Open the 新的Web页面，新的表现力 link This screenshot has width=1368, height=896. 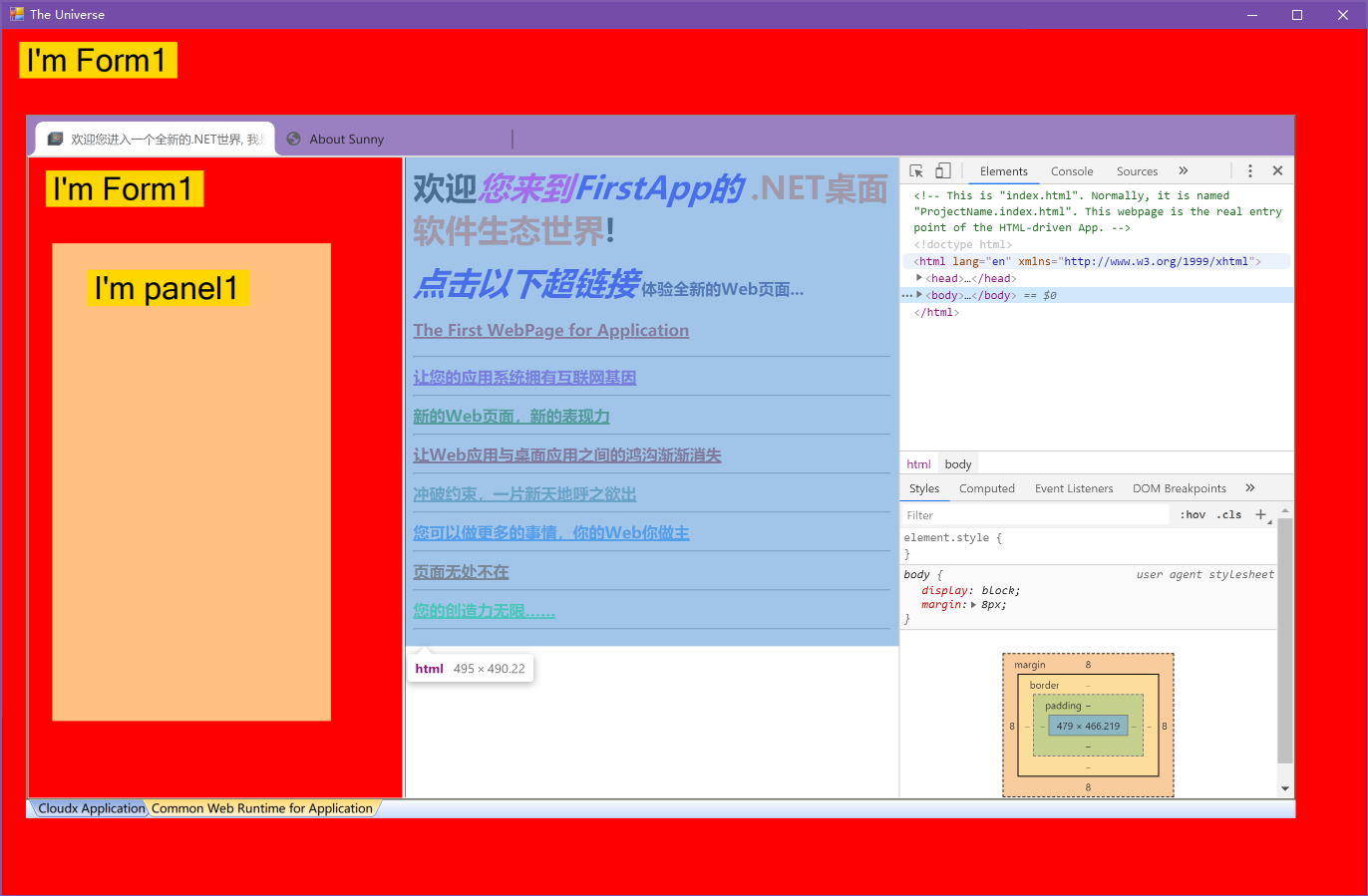point(512,417)
